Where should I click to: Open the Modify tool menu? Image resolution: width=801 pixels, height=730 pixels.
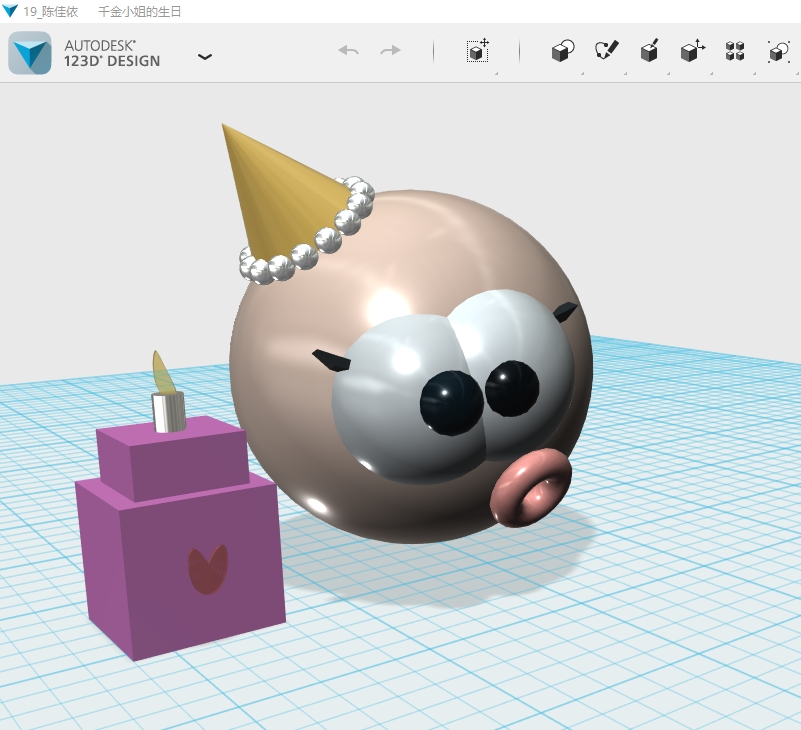[x=693, y=51]
